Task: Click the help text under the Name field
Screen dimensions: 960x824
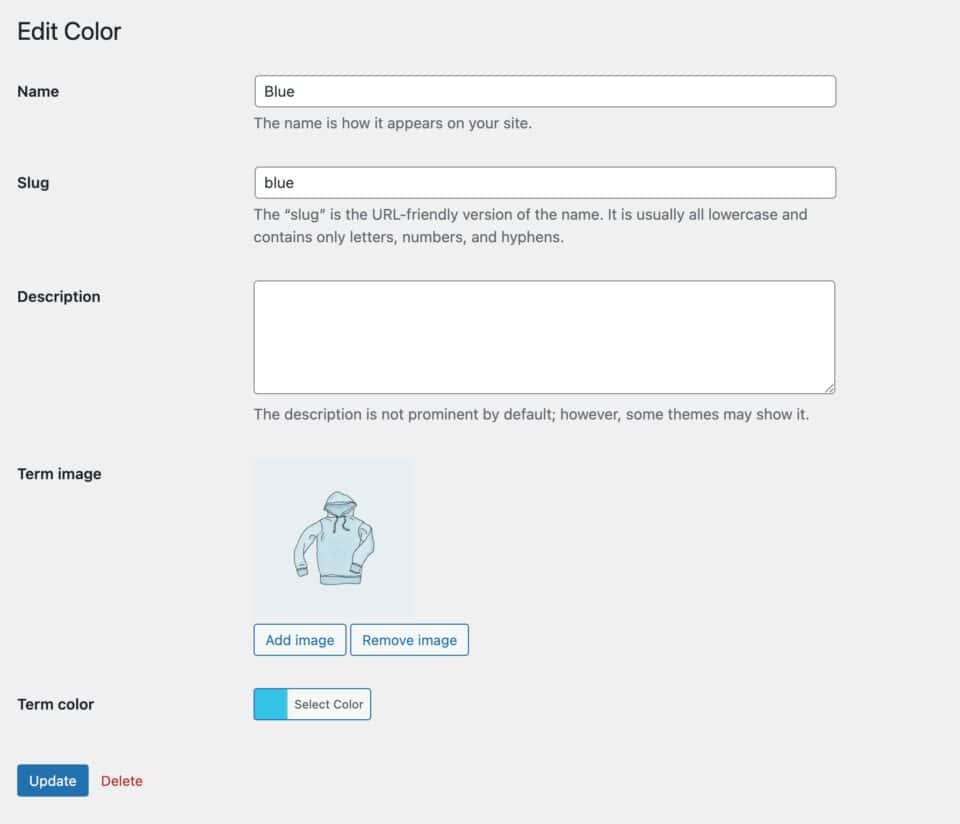Action: click(393, 123)
